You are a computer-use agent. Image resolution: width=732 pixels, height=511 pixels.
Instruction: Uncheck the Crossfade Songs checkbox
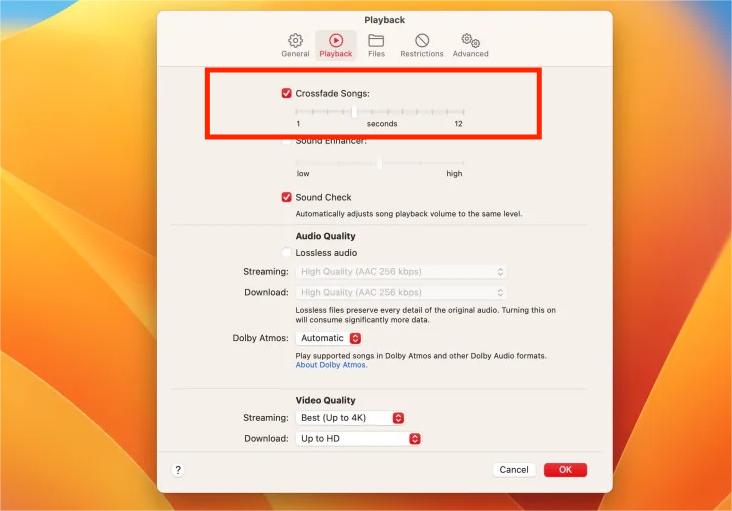[287, 93]
